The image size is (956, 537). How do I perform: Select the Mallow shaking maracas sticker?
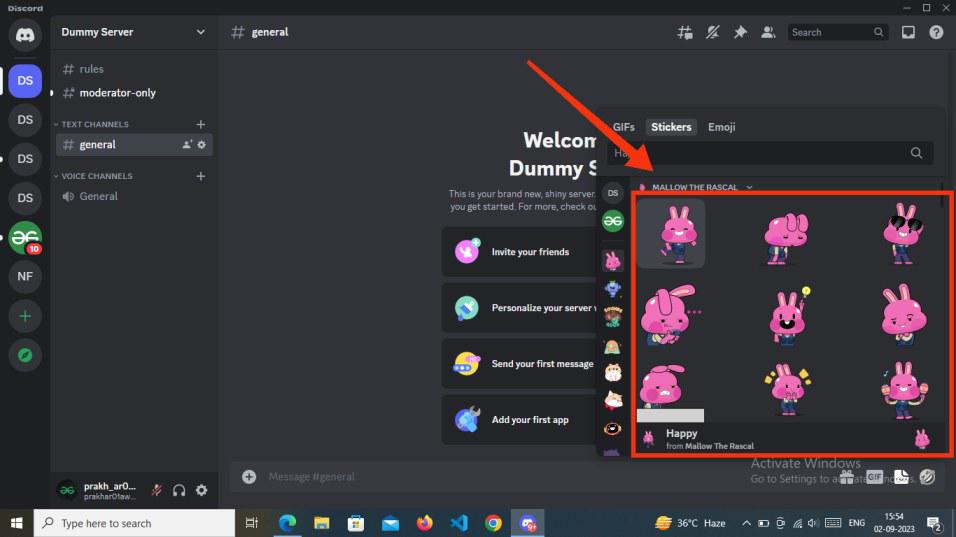903,390
